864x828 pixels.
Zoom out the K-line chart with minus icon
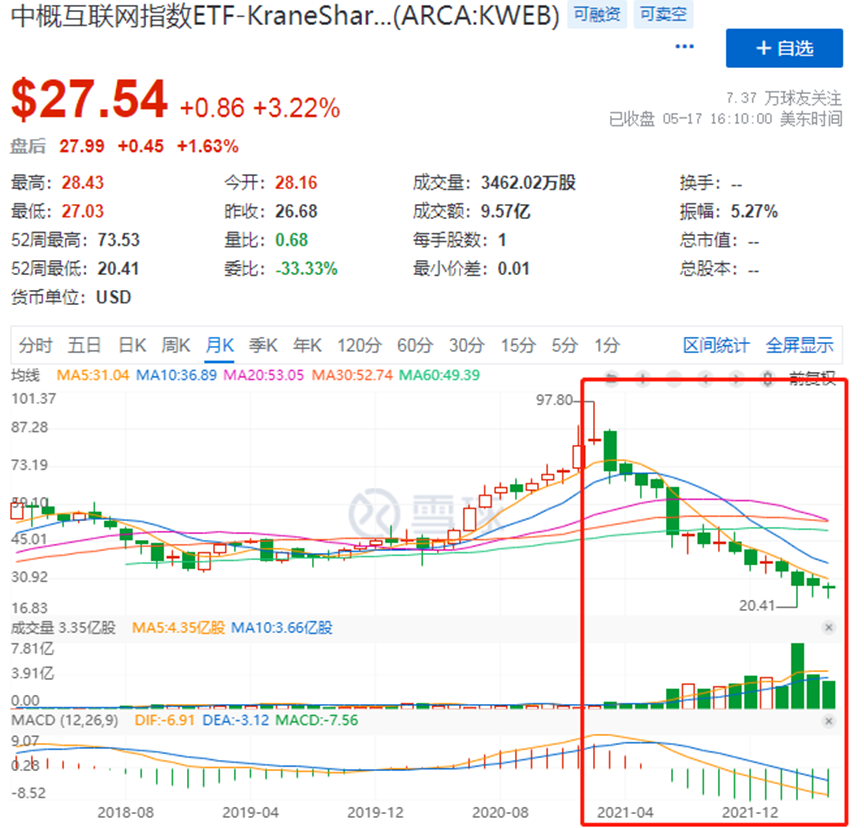pyautogui.click(x=673, y=378)
